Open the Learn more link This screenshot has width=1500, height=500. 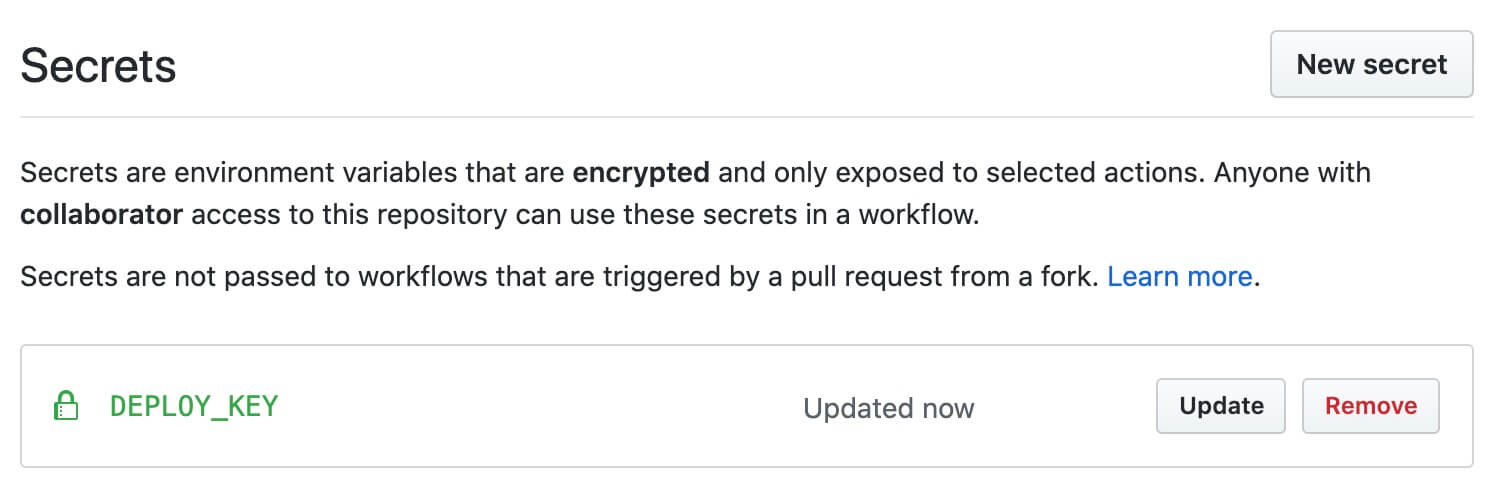tap(1179, 276)
